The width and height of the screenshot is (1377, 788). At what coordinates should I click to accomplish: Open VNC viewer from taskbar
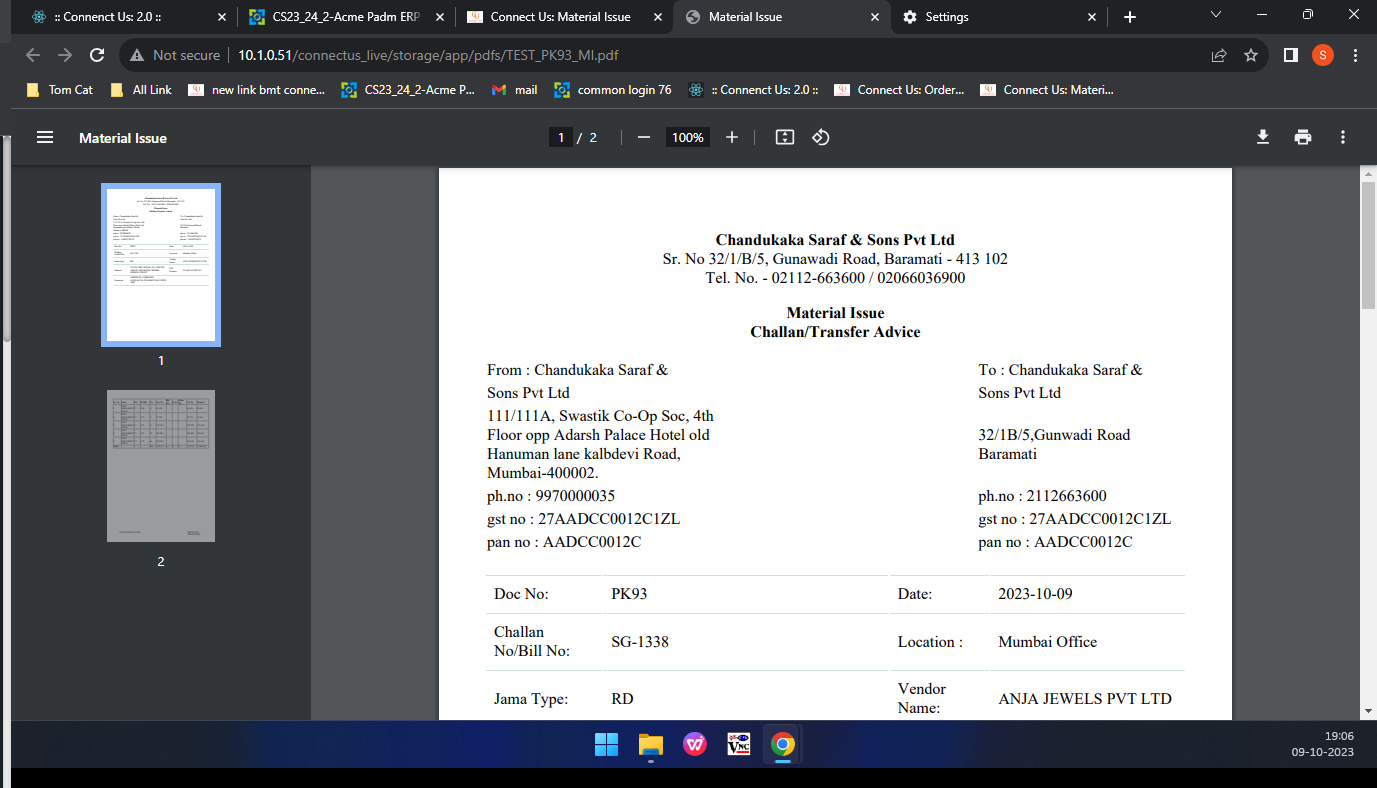pyautogui.click(x=739, y=744)
